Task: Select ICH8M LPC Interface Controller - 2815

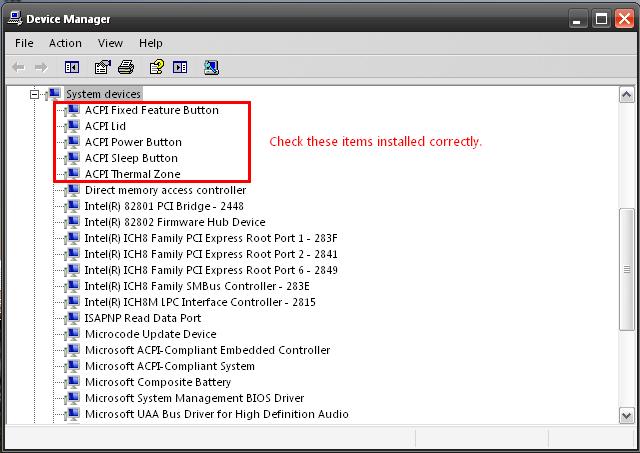Action: pos(200,302)
